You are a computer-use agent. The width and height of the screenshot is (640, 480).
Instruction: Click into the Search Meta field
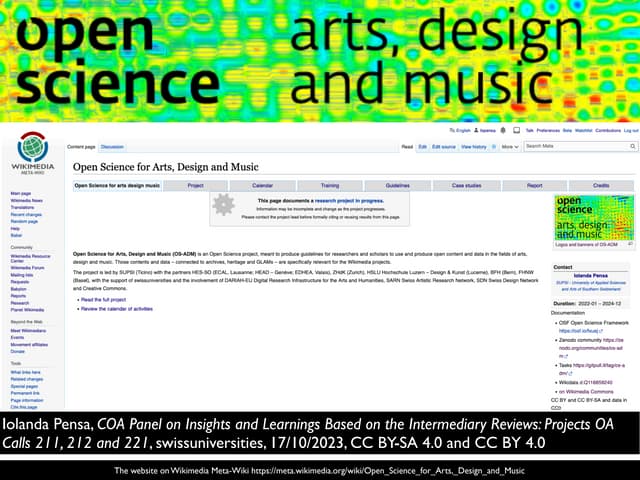pyautogui.click(x=573, y=146)
